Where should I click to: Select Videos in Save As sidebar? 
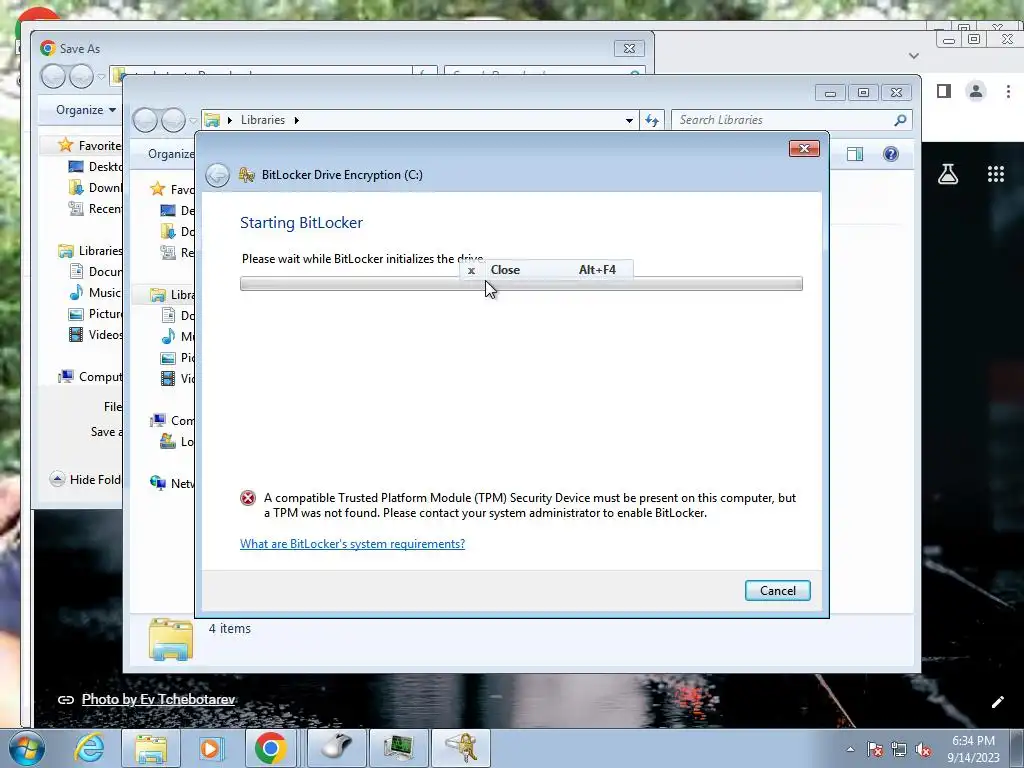pos(95,334)
